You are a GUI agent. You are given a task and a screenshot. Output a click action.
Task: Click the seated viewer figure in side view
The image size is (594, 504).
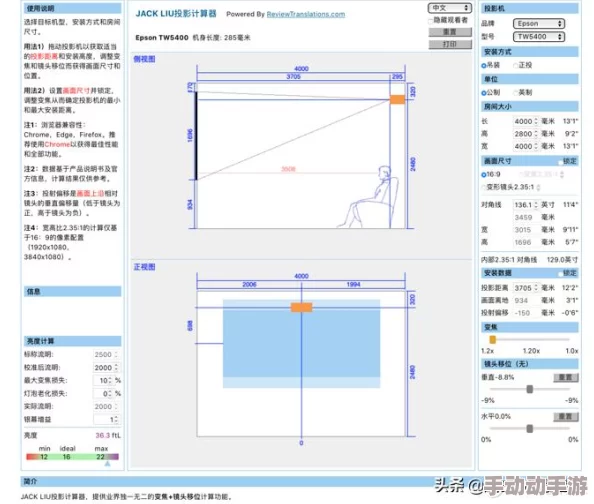coord(369,197)
